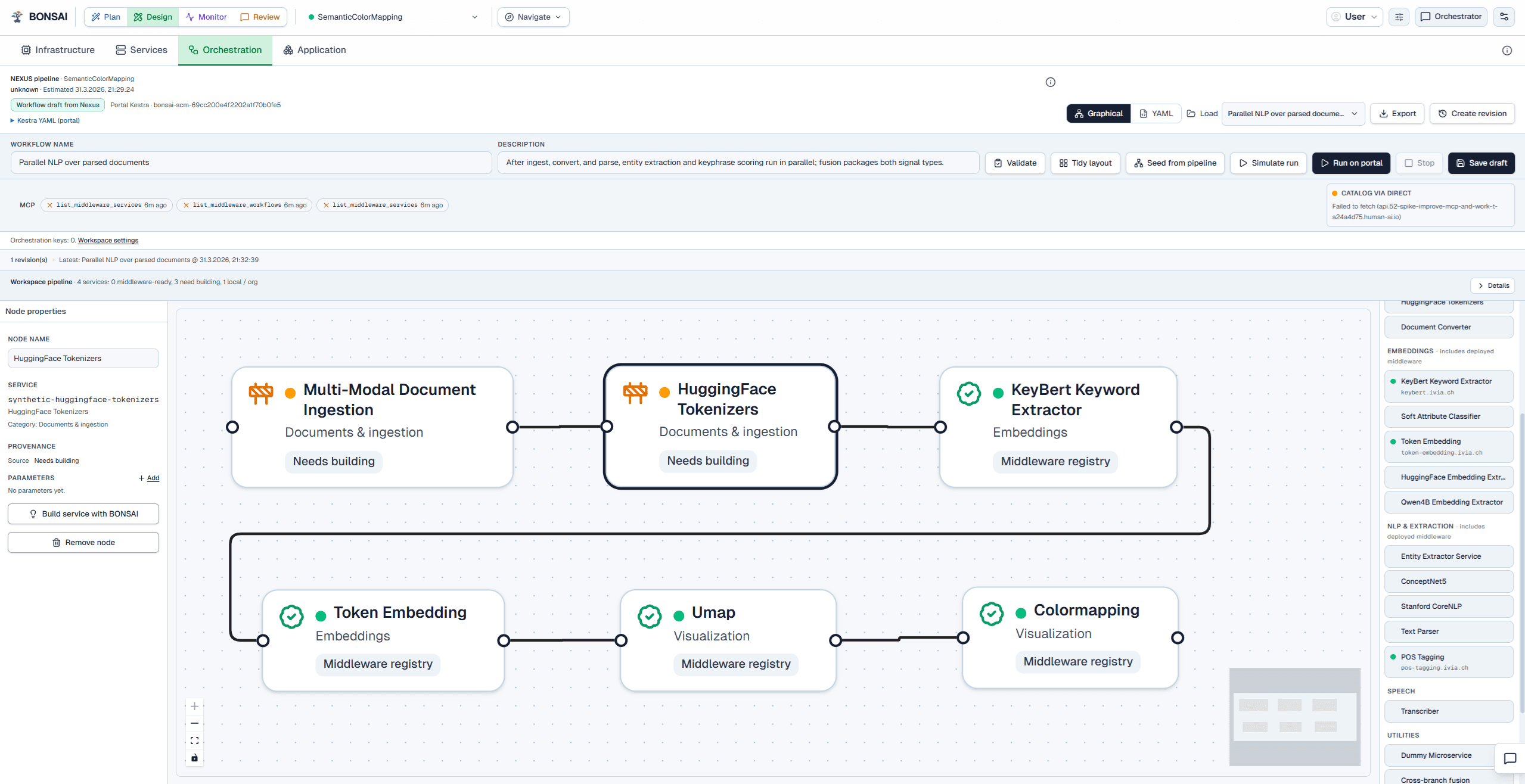Switch view to Graphical mode

(1098, 113)
